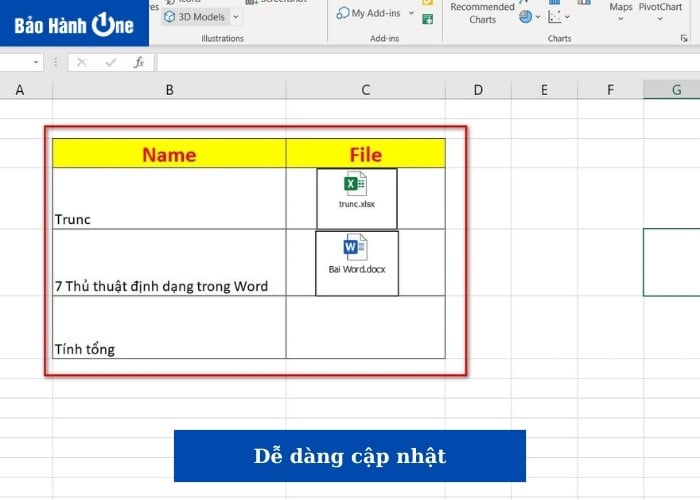Image resolution: width=700 pixels, height=500 pixels.
Task: Click the green People Graph add-in icon
Action: coord(428,19)
